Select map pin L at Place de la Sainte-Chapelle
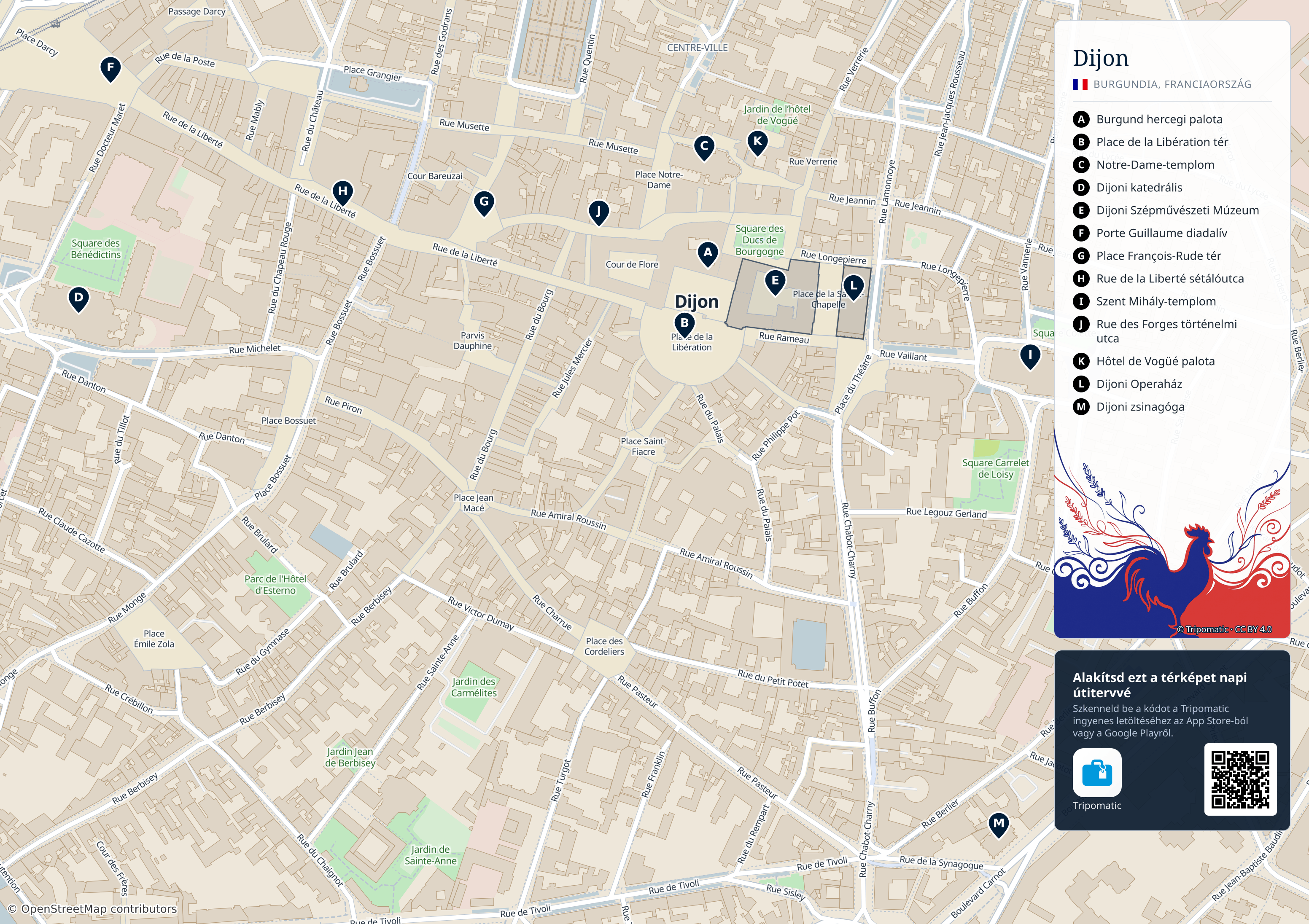This screenshot has height=924, width=1309. pos(854,288)
